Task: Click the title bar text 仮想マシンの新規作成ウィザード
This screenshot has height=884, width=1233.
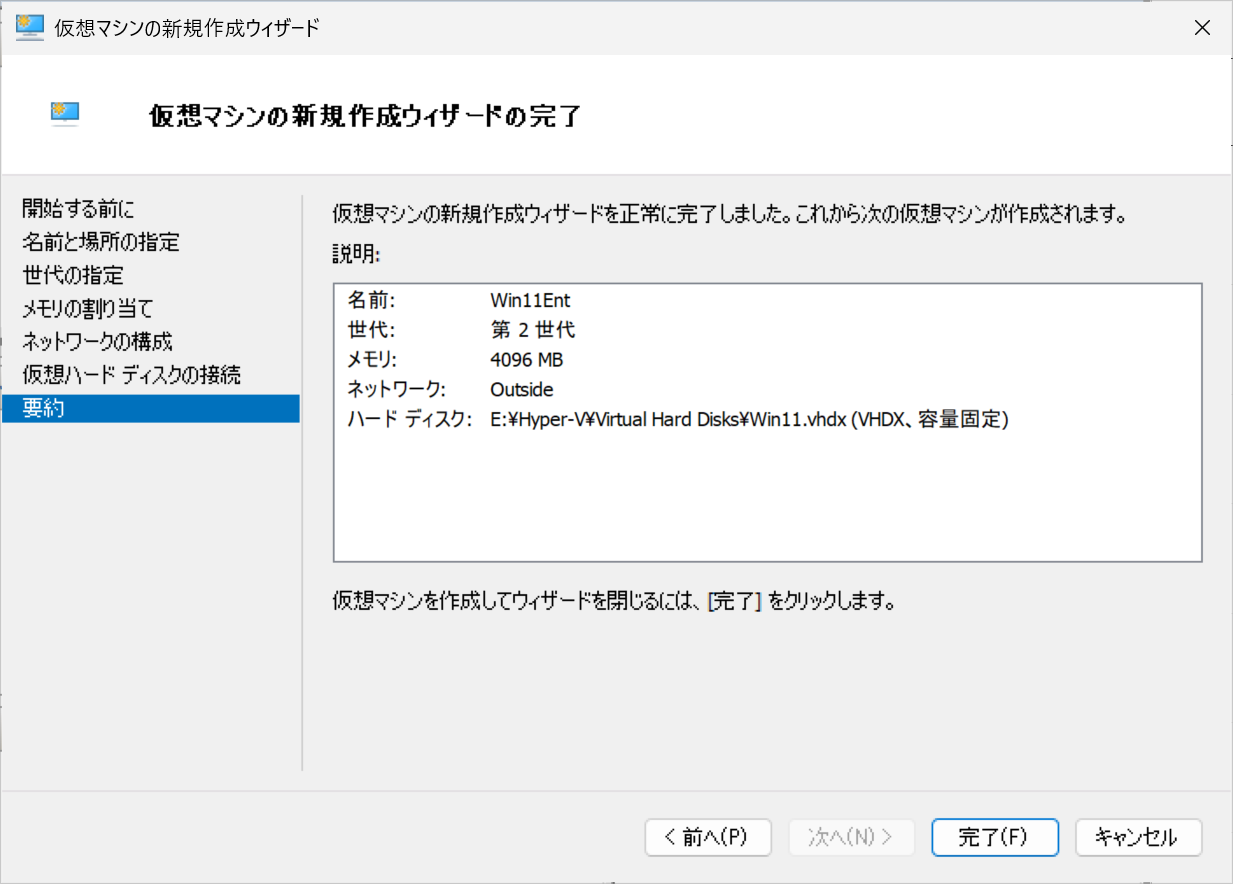Action: (x=188, y=28)
